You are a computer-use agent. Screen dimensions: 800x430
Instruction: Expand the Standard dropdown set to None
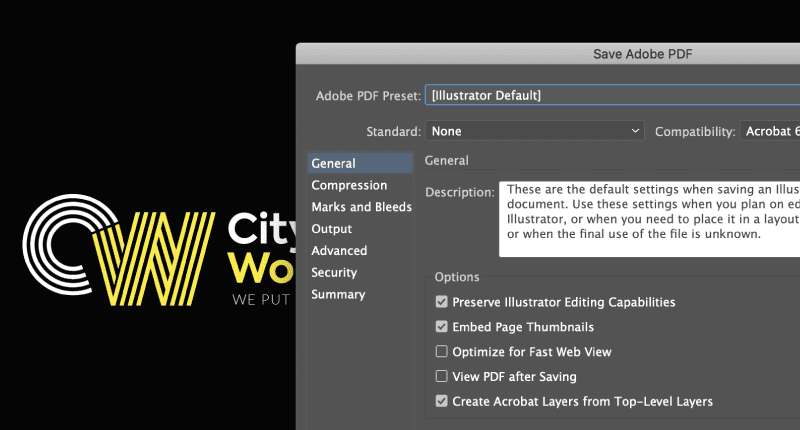click(x=535, y=131)
